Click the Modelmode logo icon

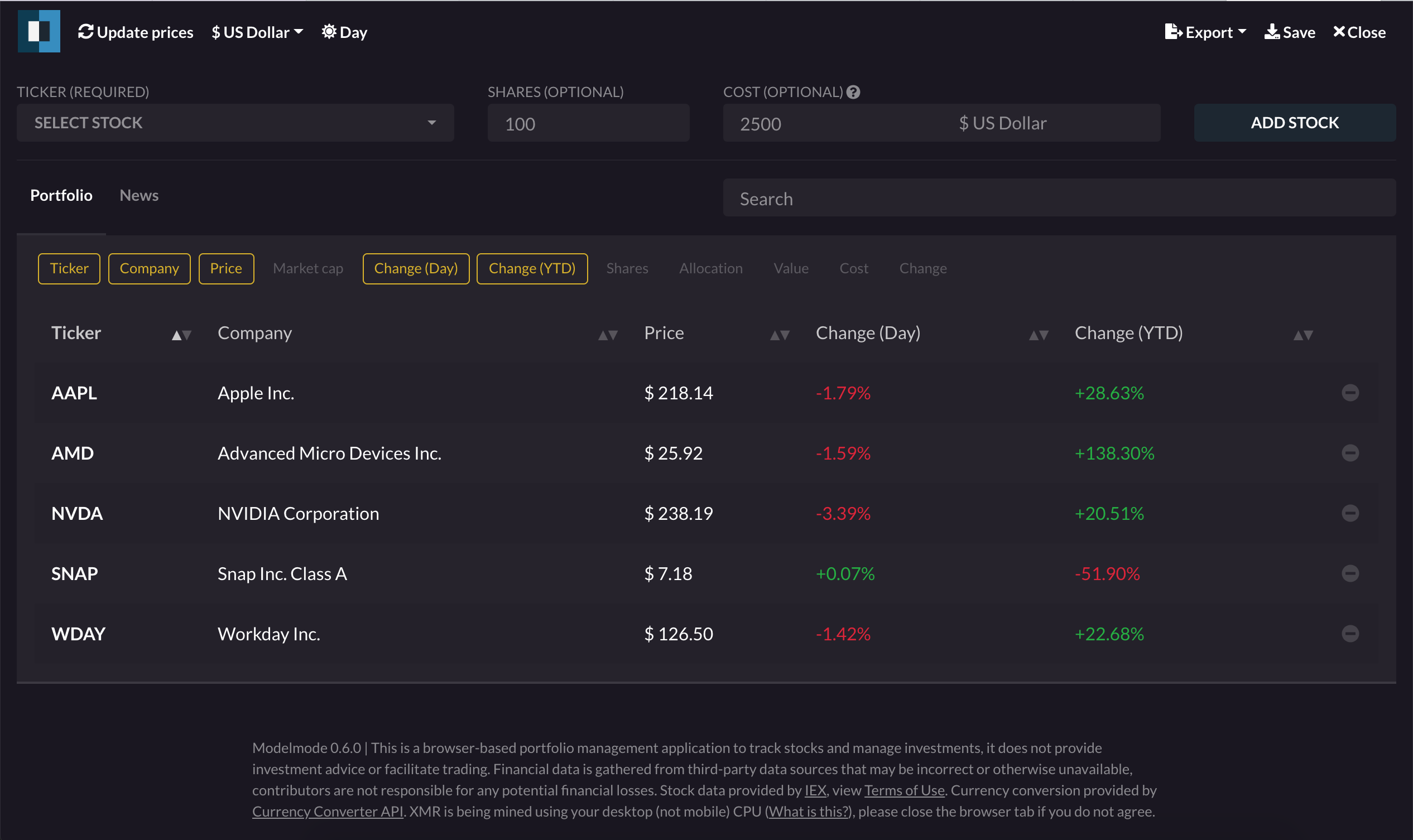click(39, 32)
